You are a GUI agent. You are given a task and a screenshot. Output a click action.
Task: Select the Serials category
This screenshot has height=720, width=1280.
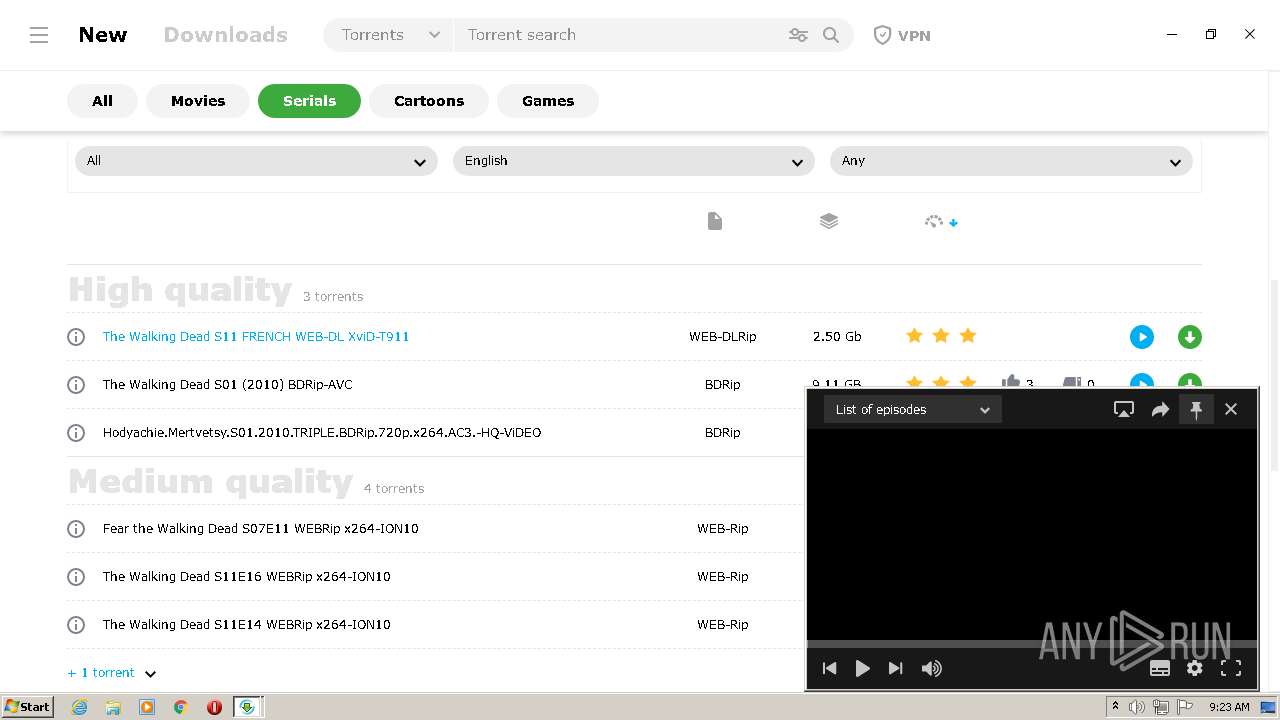pos(309,101)
